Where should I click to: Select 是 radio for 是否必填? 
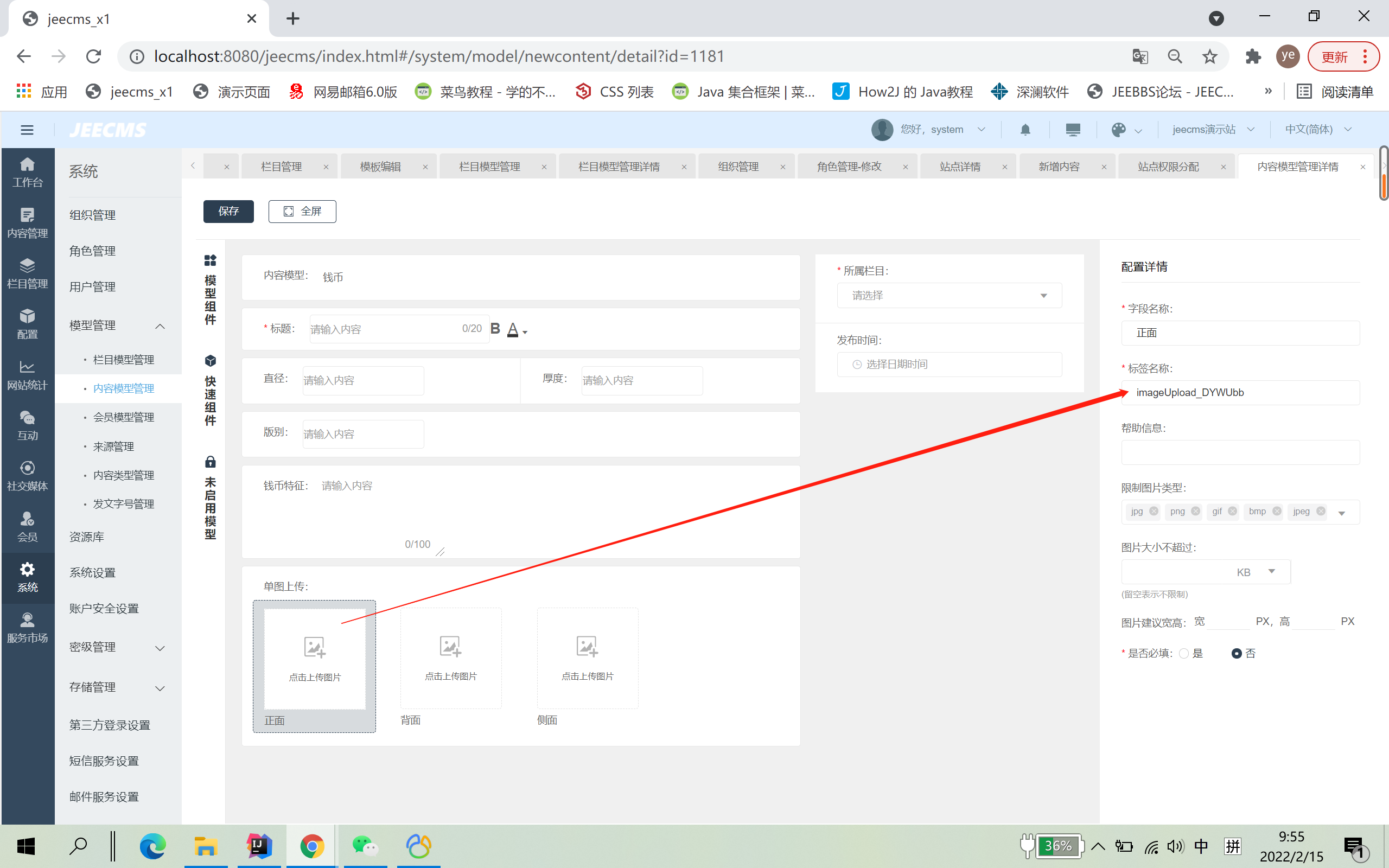click(x=1183, y=653)
